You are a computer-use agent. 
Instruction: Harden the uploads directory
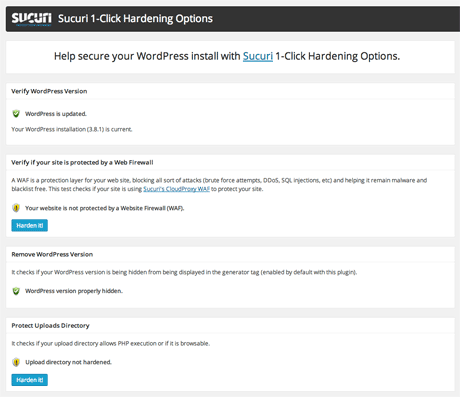[30, 380]
